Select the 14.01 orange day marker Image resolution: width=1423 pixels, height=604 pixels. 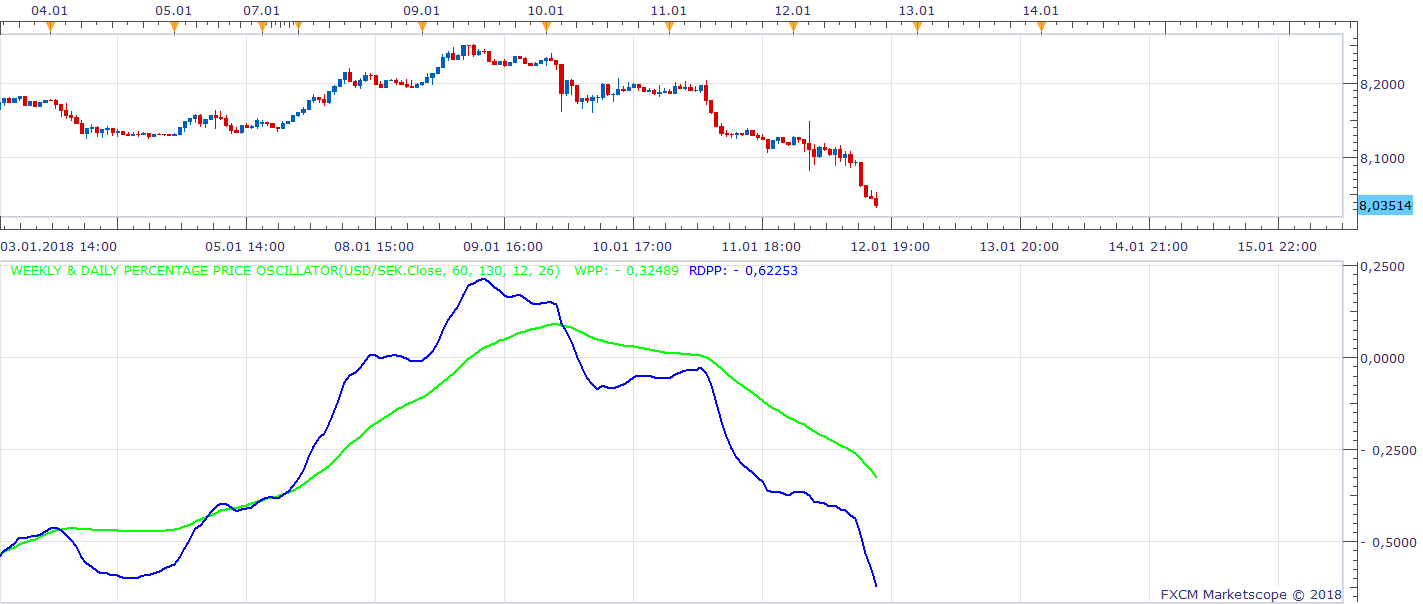[x=1041, y=27]
